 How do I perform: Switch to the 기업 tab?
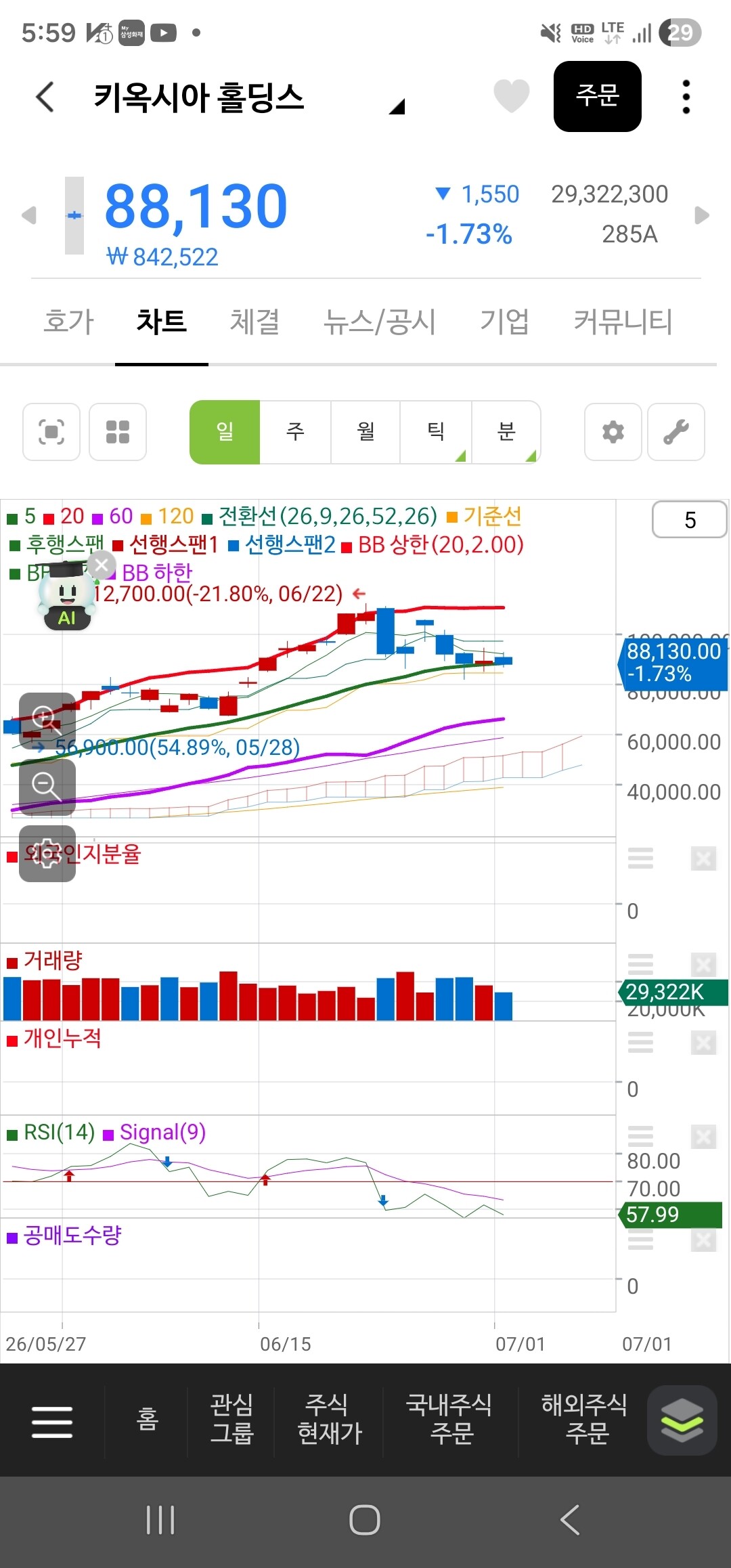tap(505, 321)
